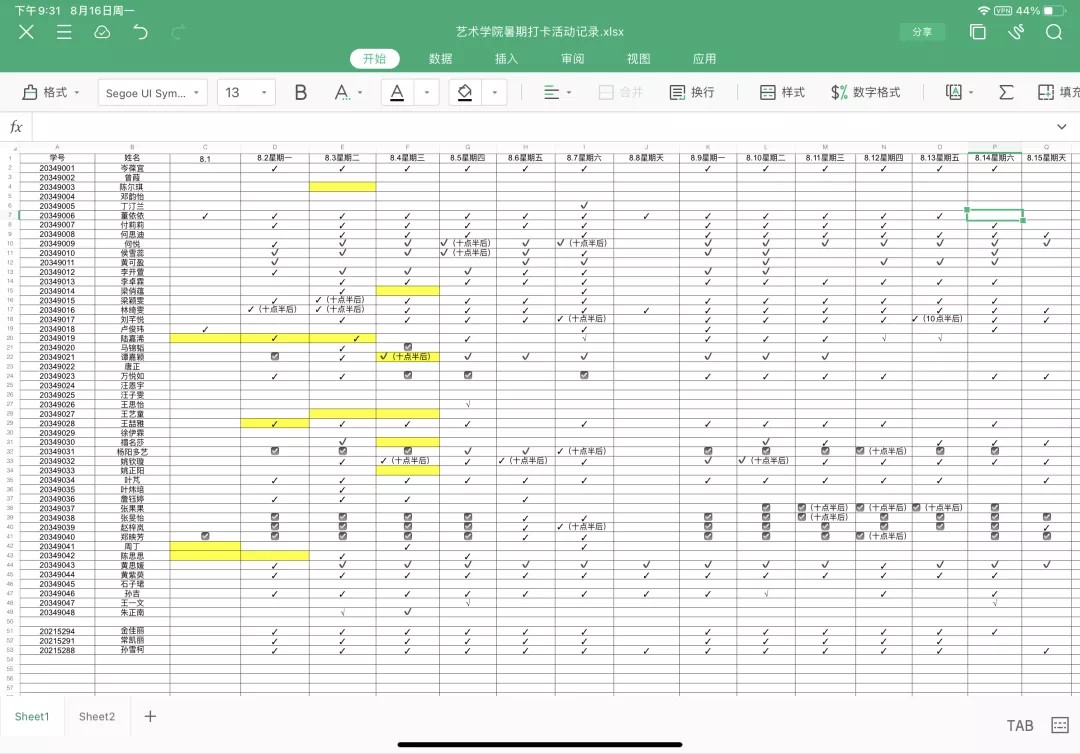
Task: Tap the cloud sync icon
Action: tap(102, 32)
